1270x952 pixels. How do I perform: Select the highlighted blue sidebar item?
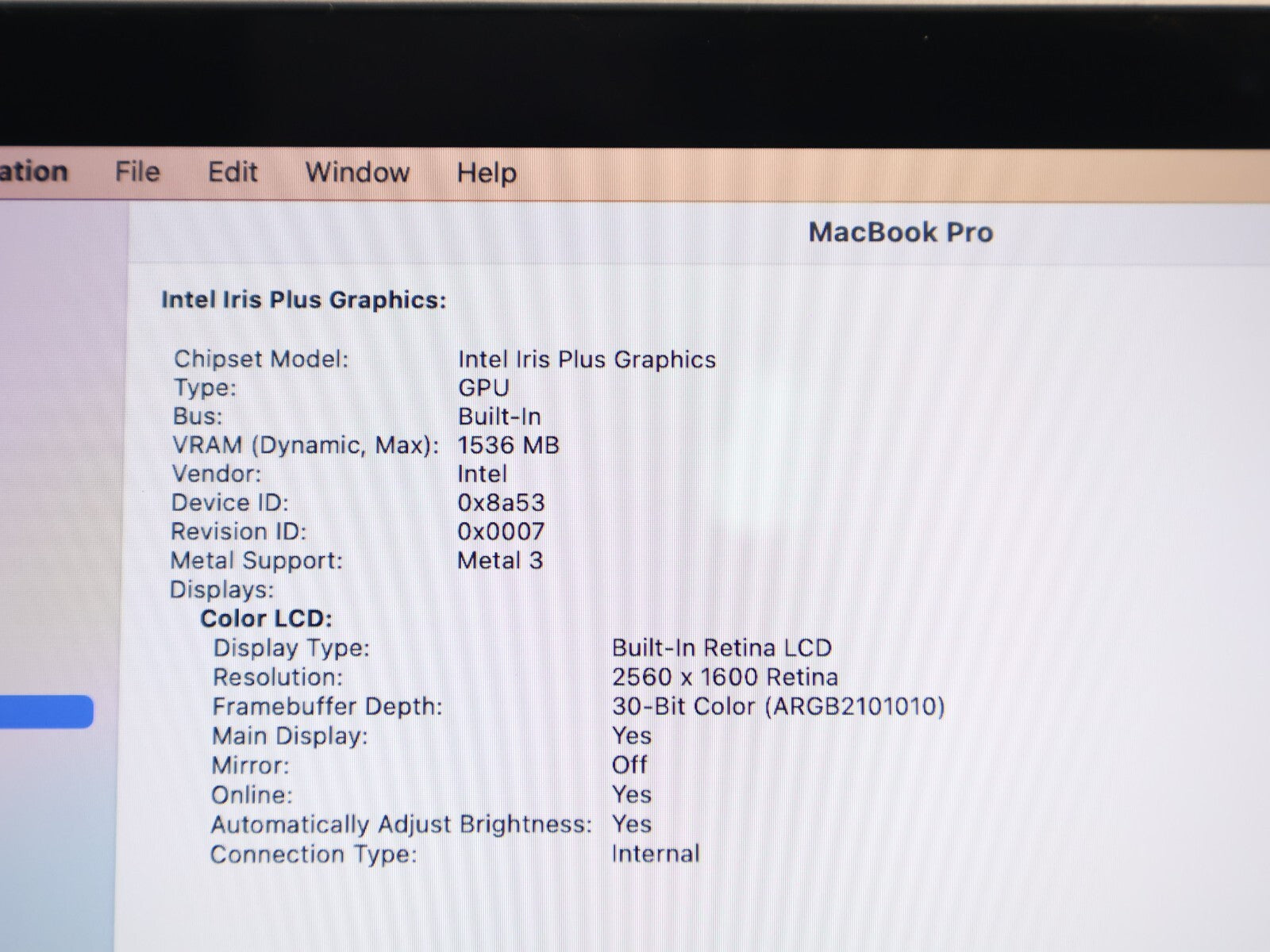pyautogui.click(x=46, y=712)
